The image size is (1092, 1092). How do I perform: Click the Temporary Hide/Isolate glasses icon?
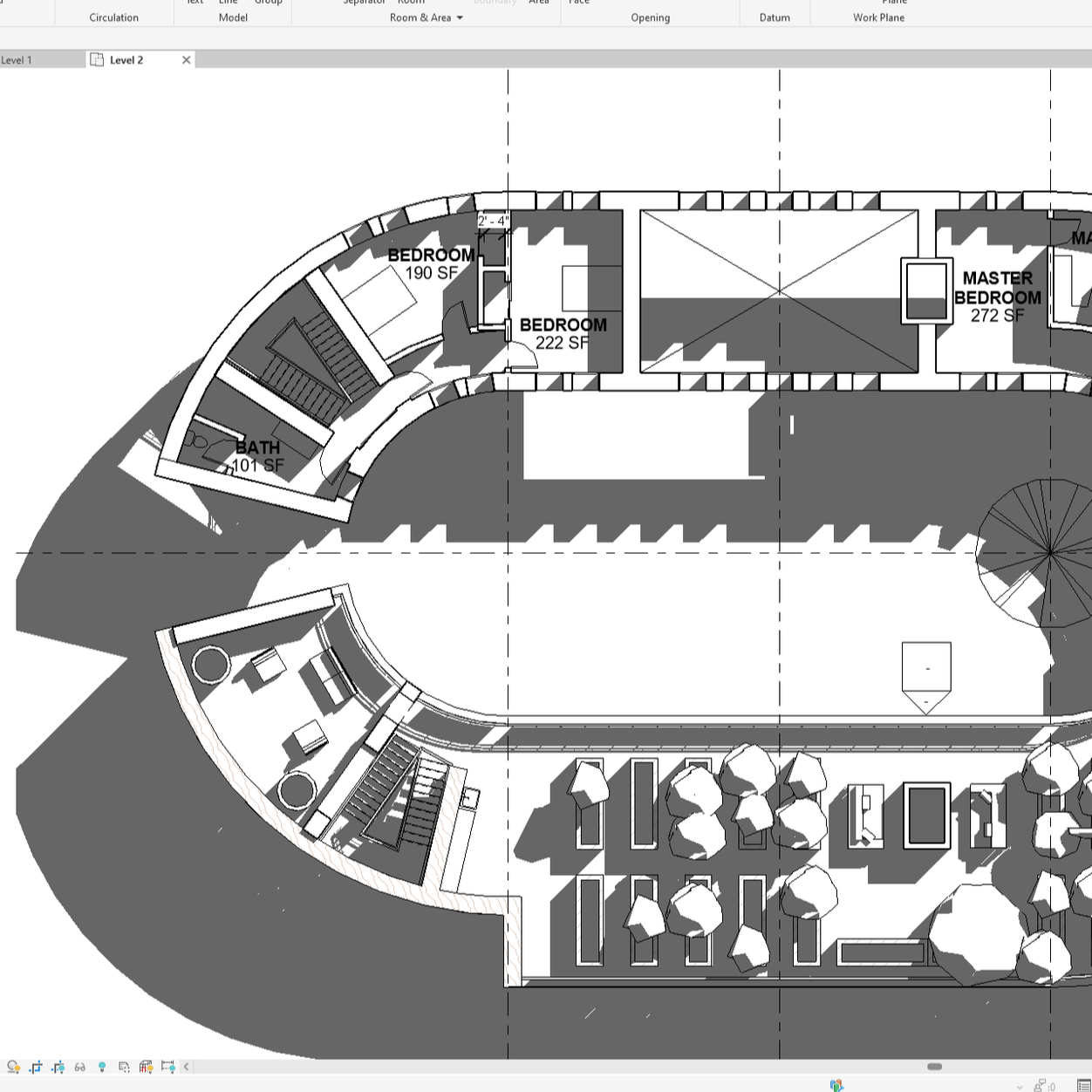pos(80,1067)
